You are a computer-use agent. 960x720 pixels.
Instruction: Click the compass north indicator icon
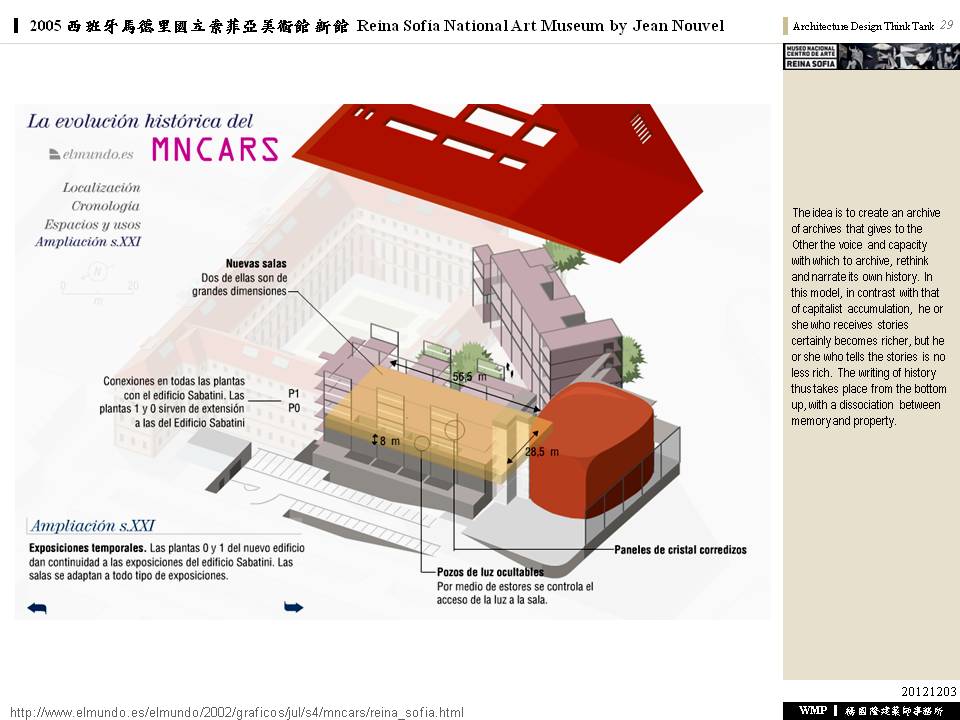click(98, 271)
